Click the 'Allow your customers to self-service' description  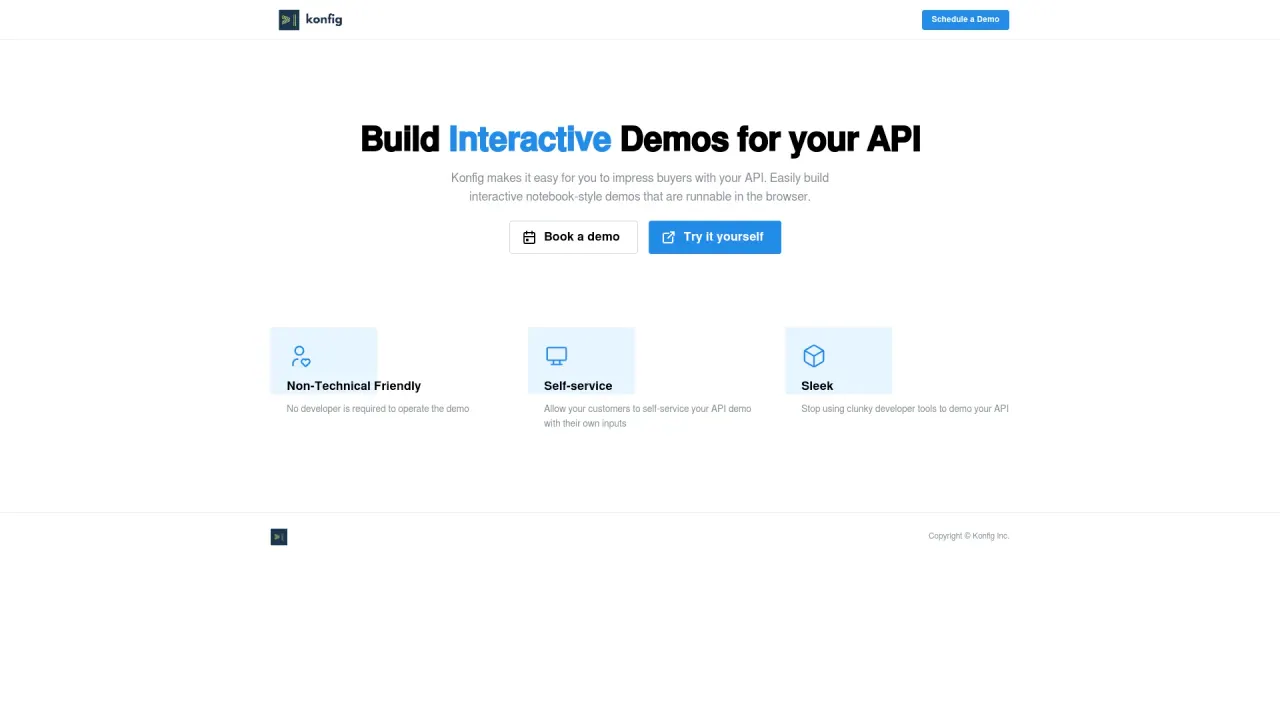click(x=648, y=416)
